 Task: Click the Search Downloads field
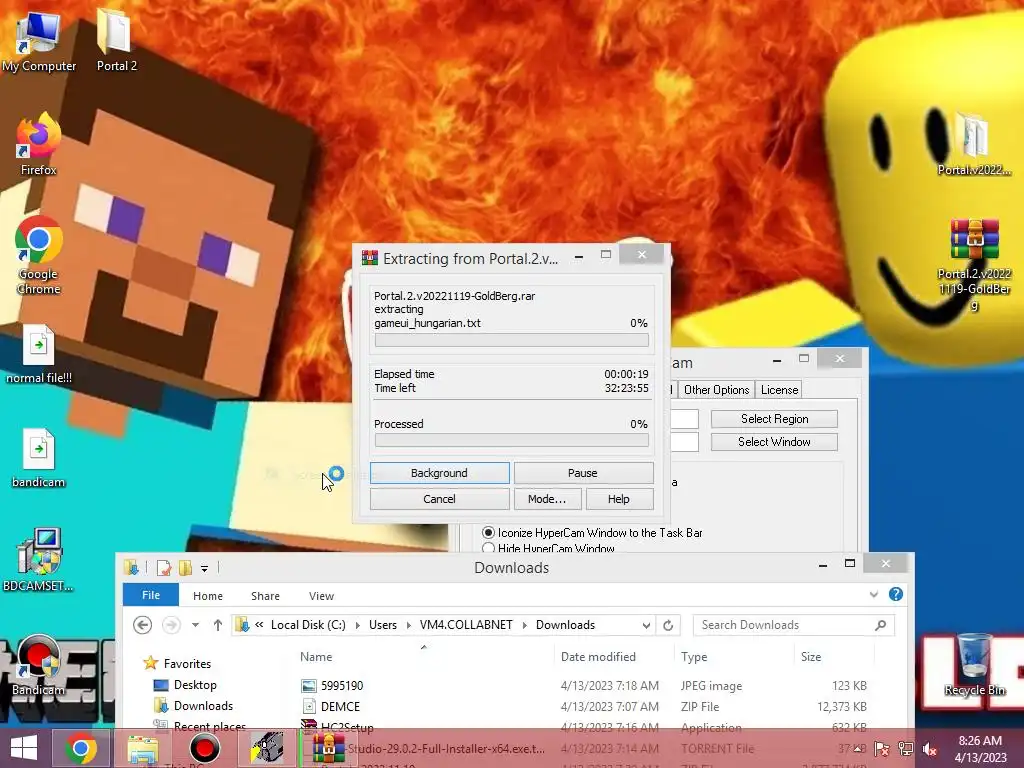pyautogui.click(x=793, y=625)
